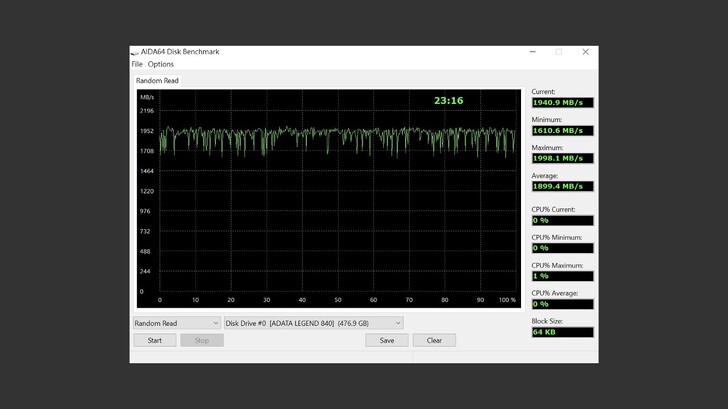Click the Stop button
Viewport: 728px width, 409px height.
(x=202, y=340)
